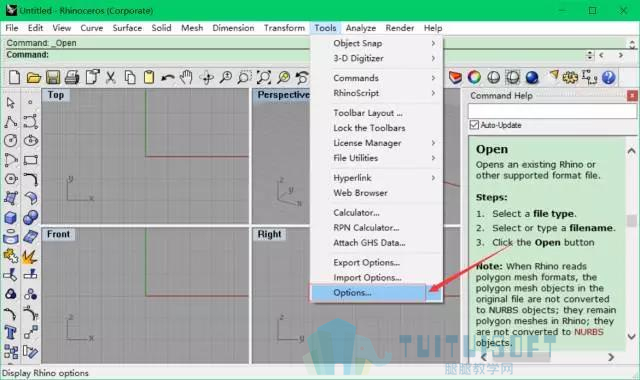The image size is (640, 380).
Task: Select the Text tool in sidebar
Action: [x=11, y=333]
